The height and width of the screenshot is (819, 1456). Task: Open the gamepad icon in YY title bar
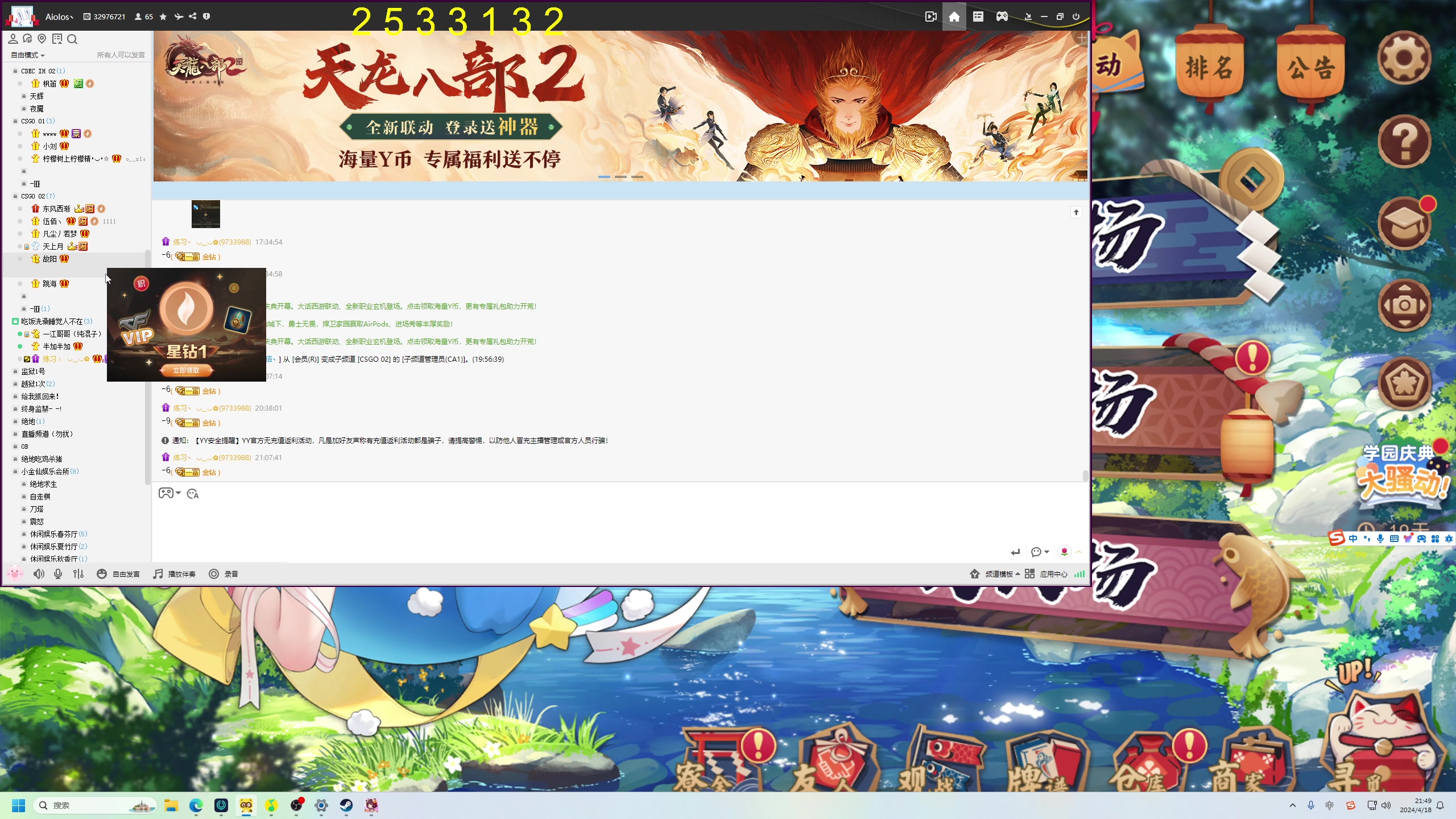click(1002, 16)
